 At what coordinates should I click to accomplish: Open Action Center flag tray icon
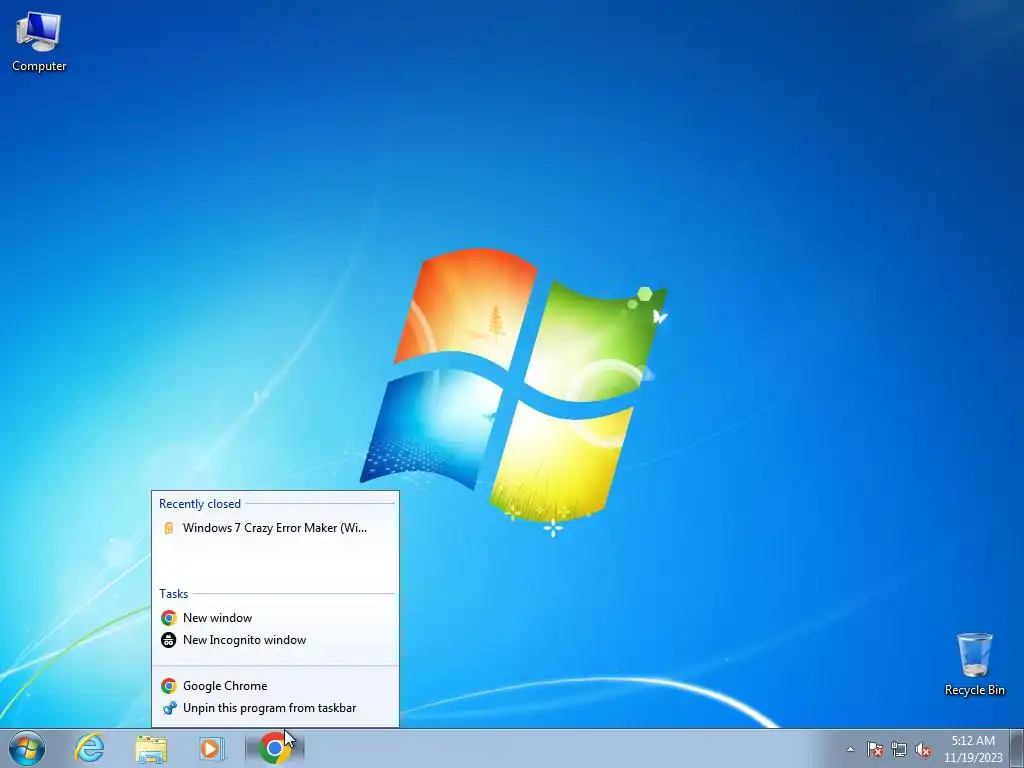coord(874,749)
